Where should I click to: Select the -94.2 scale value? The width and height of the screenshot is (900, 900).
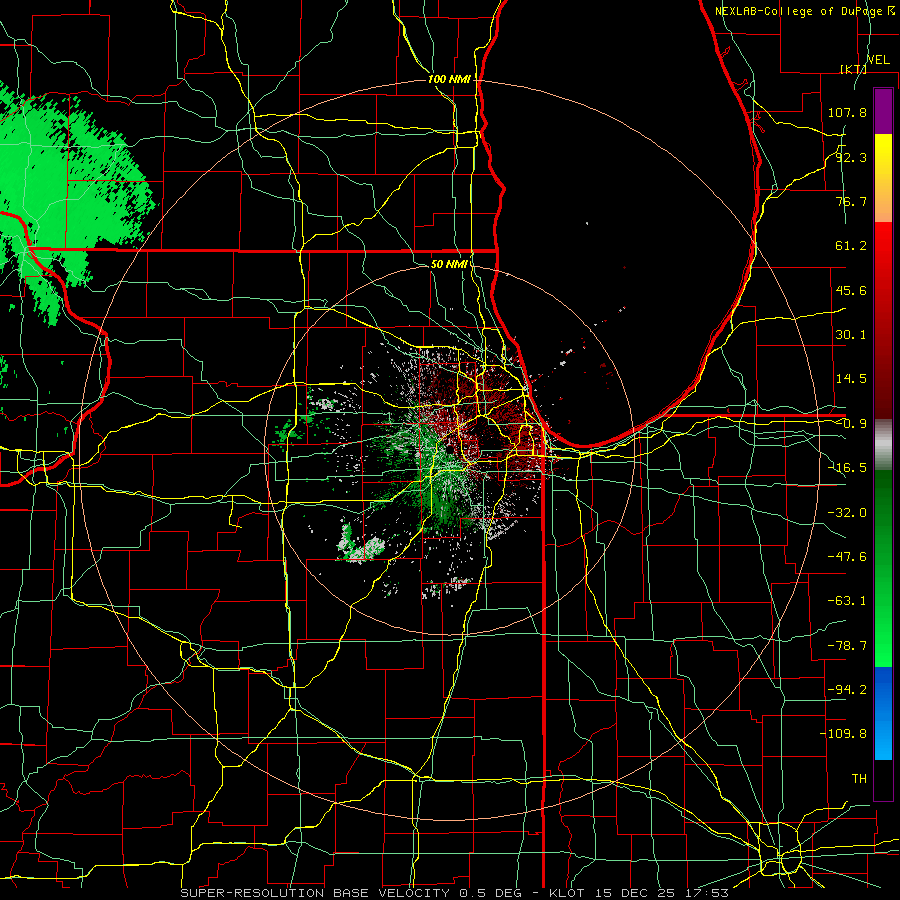(847, 690)
